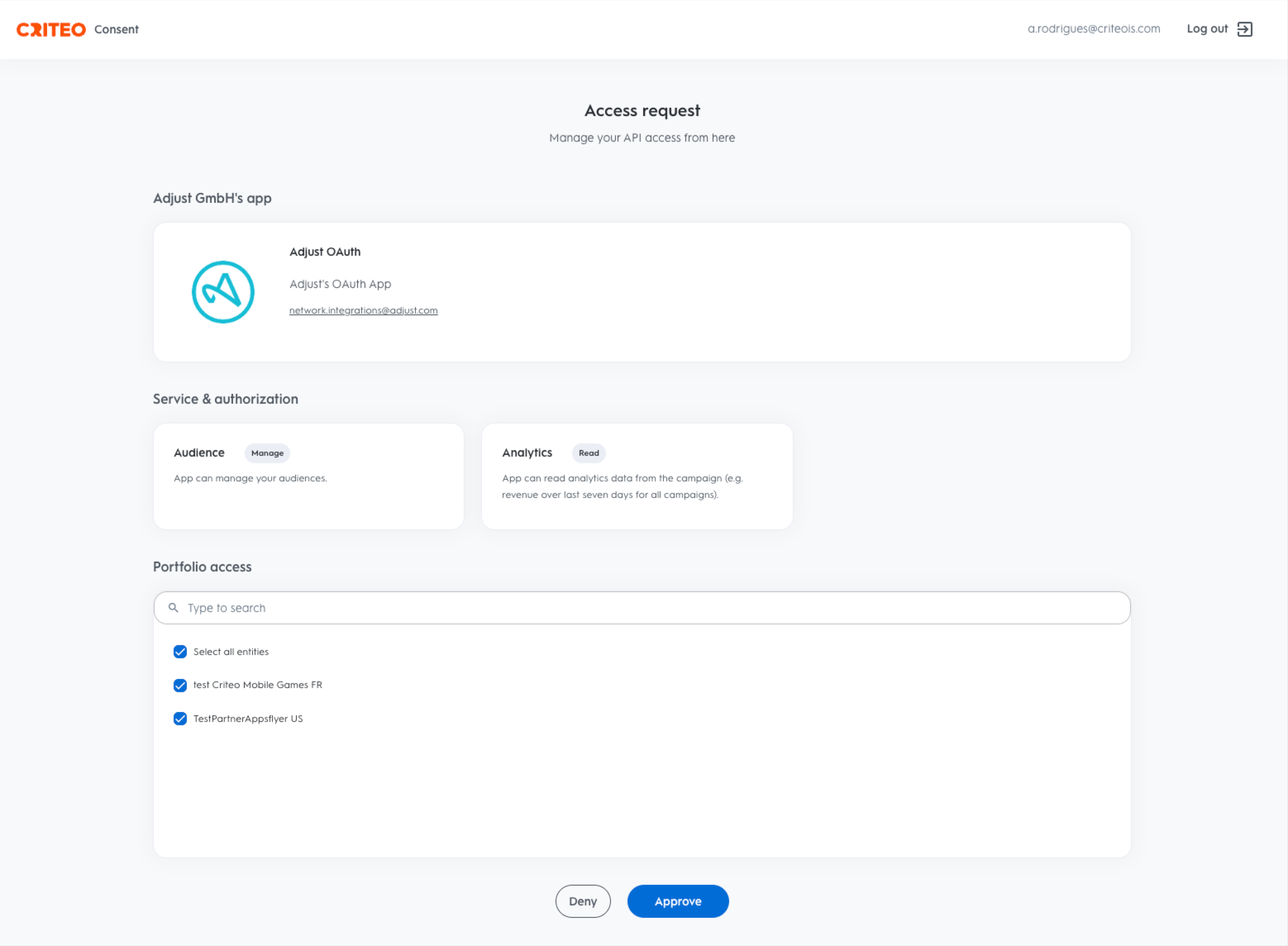Click the Adjust app logo

tap(223, 292)
